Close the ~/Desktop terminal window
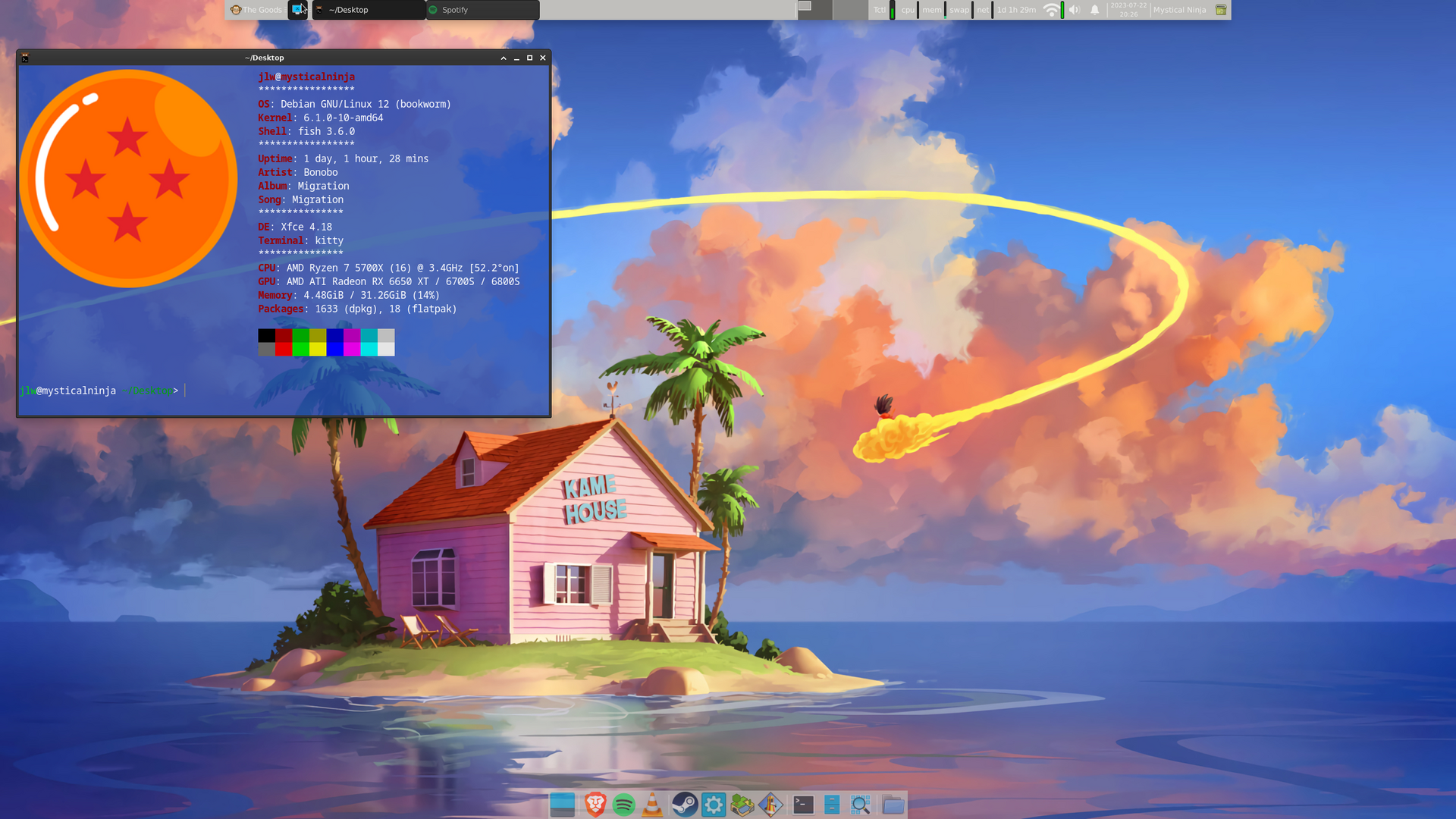 pos(543,58)
